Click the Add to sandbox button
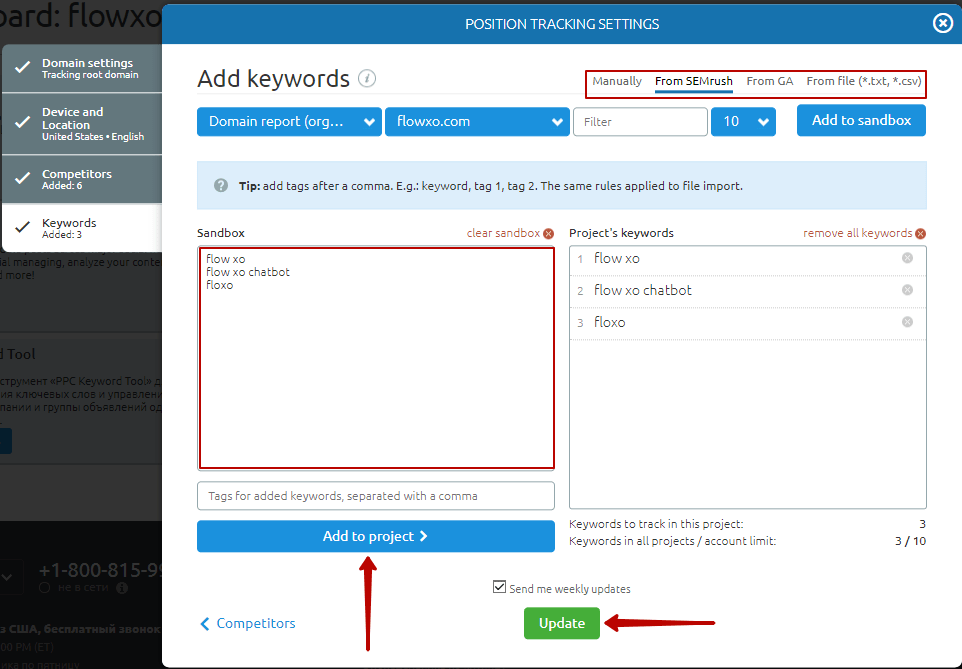The height and width of the screenshot is (669, 962). [861, 120]
